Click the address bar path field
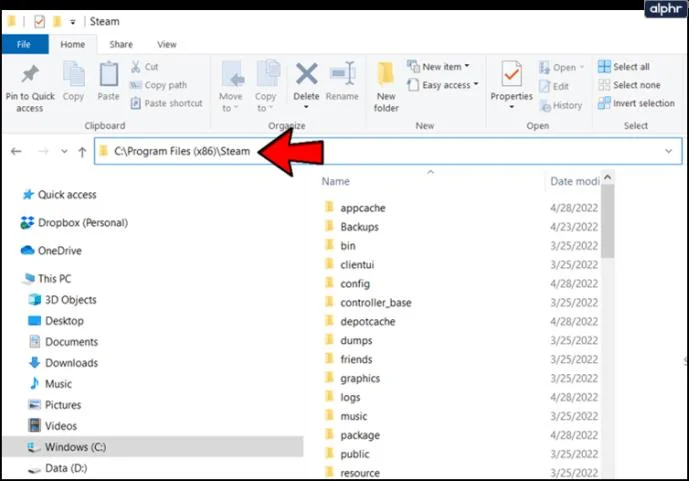Screen dimensions: 689x481 [388, 151]
